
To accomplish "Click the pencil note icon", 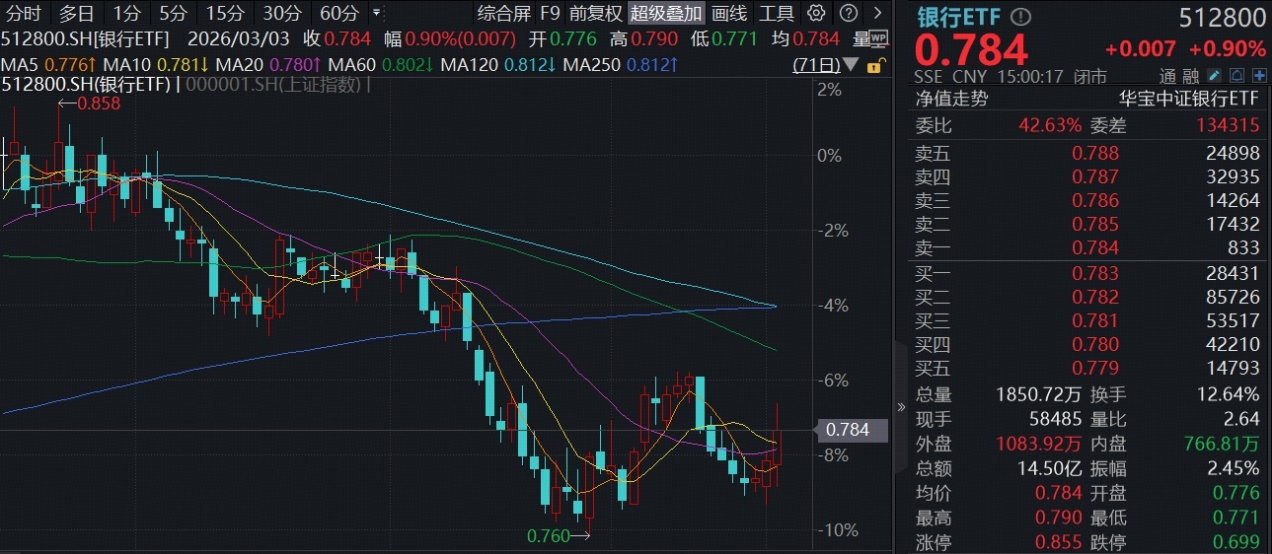I will coord(1214,76).
